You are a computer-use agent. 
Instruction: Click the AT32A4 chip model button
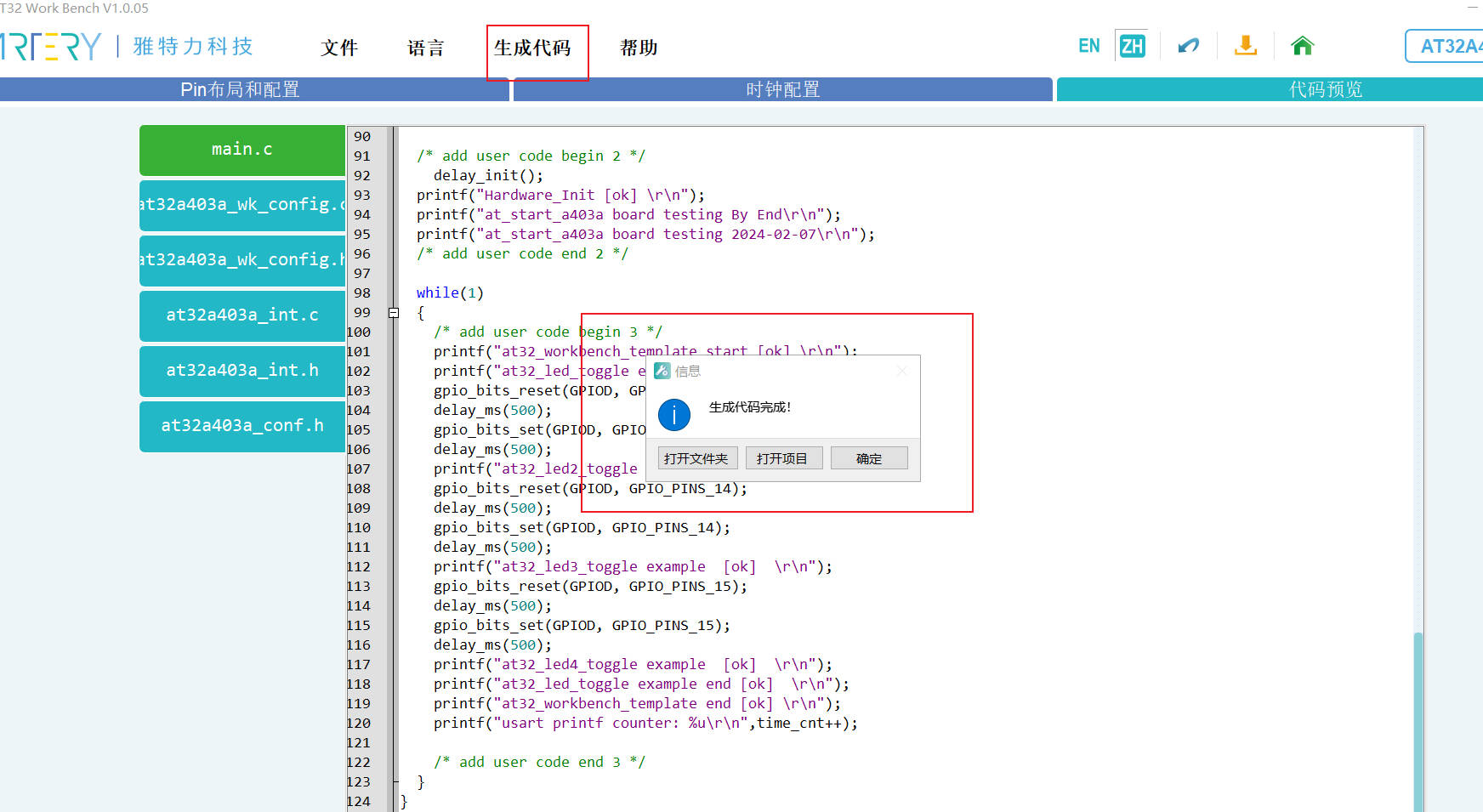tap(1444, 46)
